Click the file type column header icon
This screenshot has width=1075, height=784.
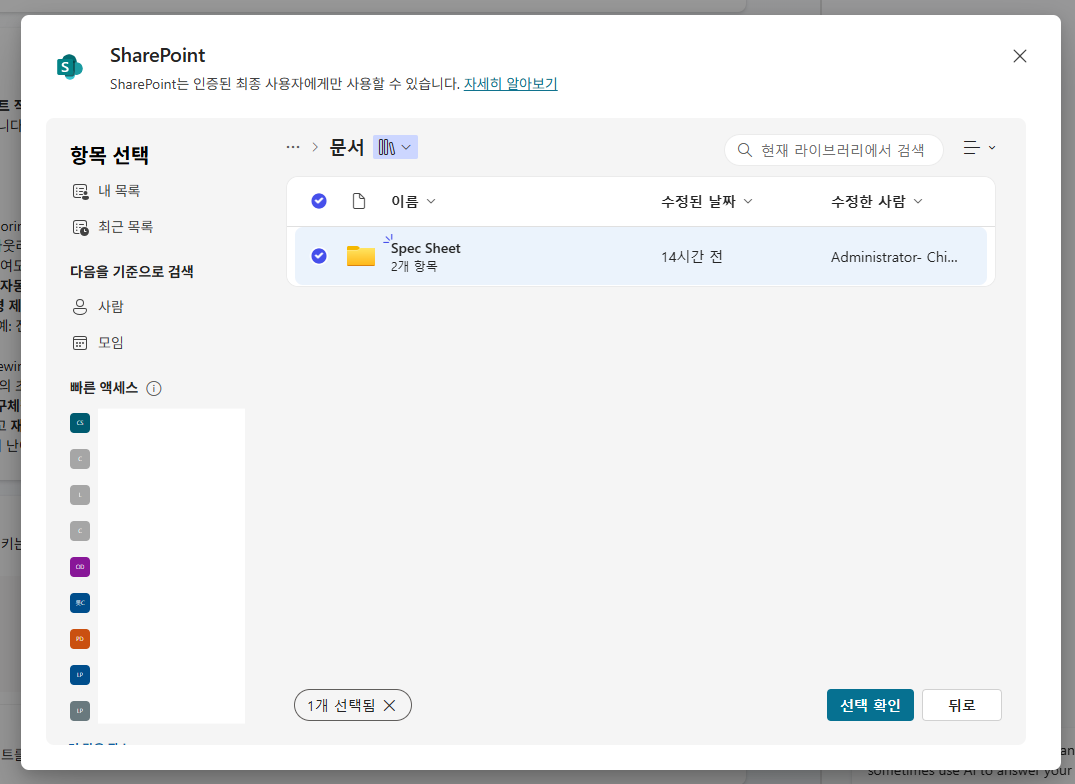[x=359, y=201]
